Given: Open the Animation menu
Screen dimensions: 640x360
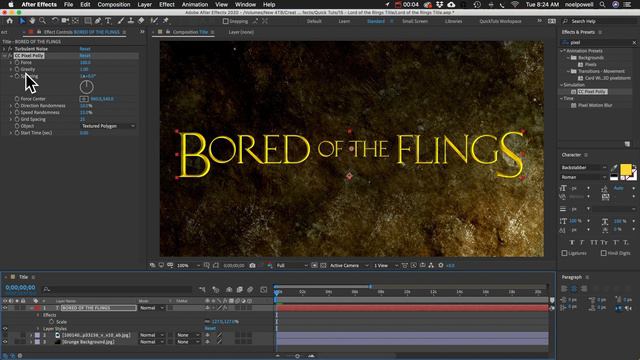Looking at the screenshot, I should pyautogui.click(x=195, y=4).
